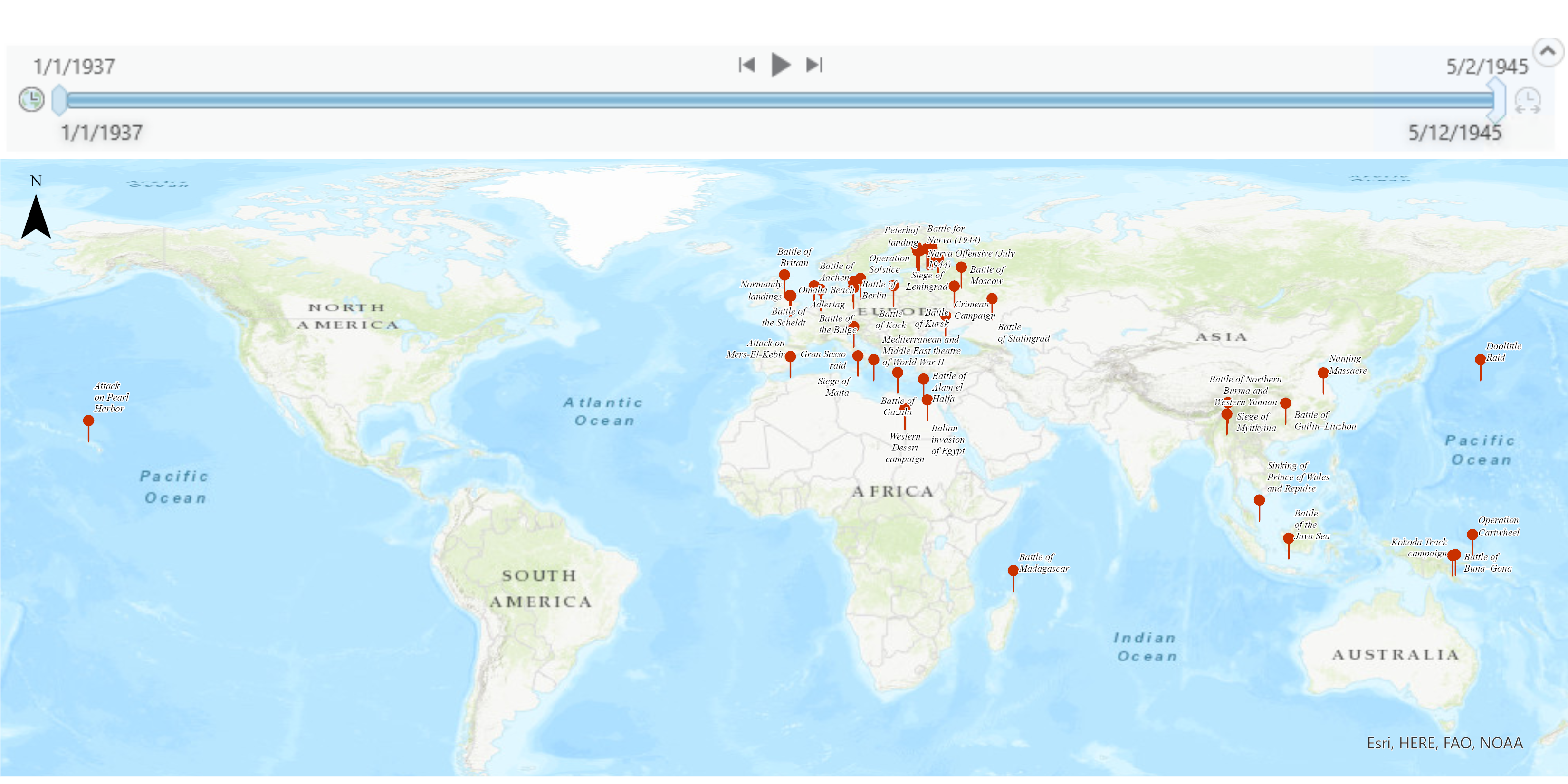This screenshot has height=784, width=1568.
Task: Select the Battle of Moscow pin
Action: click(x=961, y=275)
